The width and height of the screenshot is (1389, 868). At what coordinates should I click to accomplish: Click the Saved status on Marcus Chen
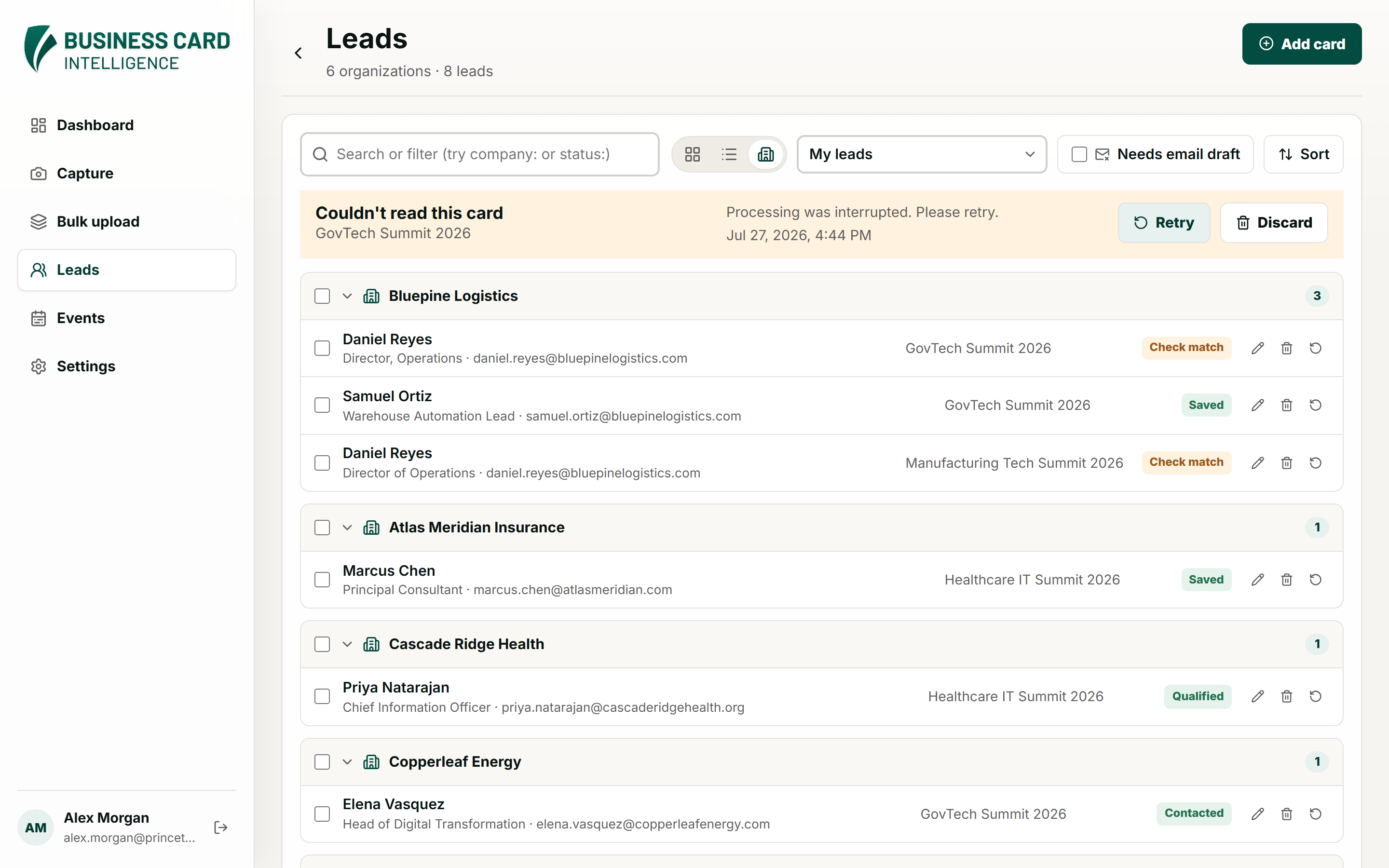(x=1206, y=580)
